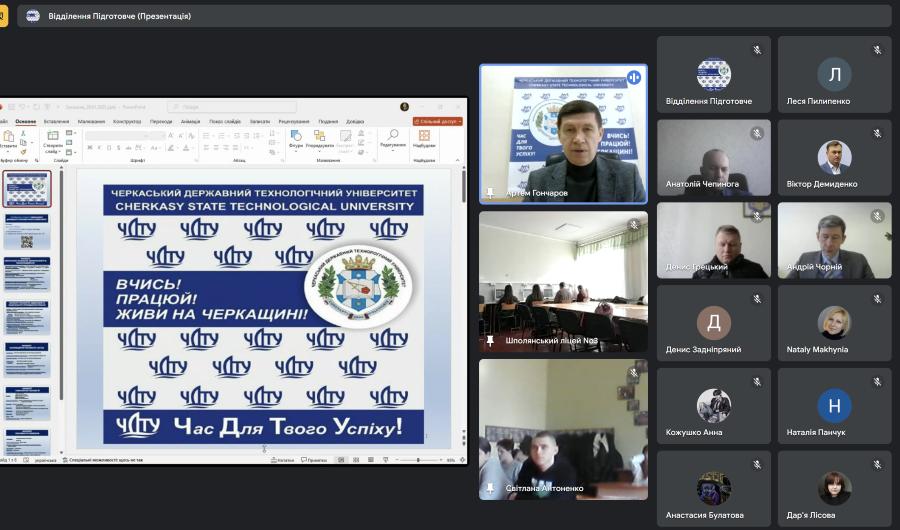
Task: Toggle Italic formatting in PowerPoint ribbon
Action: tap(99, 148)
